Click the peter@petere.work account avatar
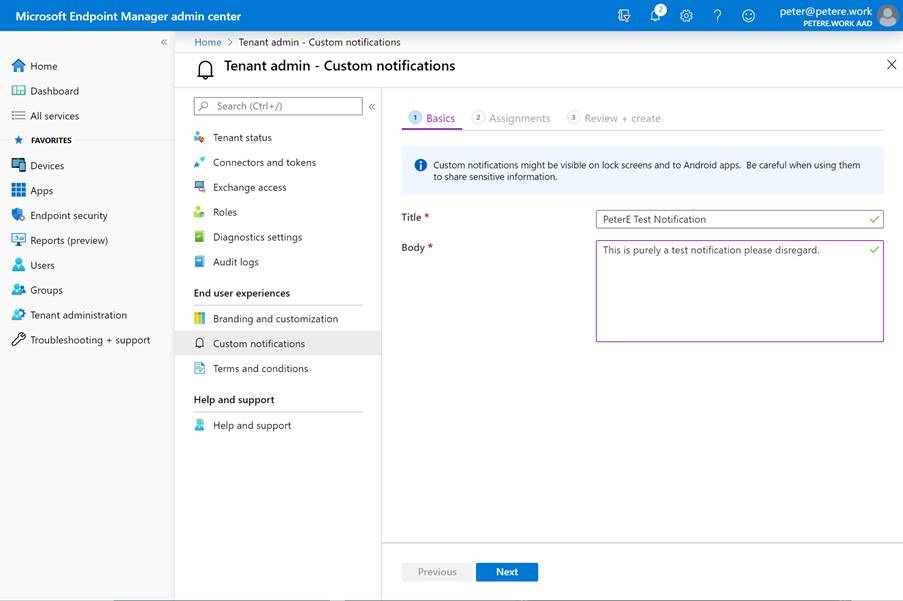The height and width of the screenshot is (601, 903). click(x=887, y=16)
